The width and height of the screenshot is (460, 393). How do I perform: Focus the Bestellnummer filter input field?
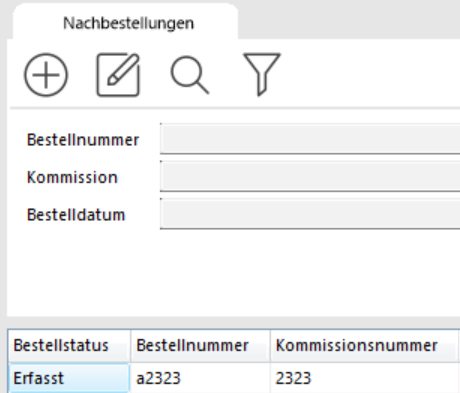click(310, 139)
